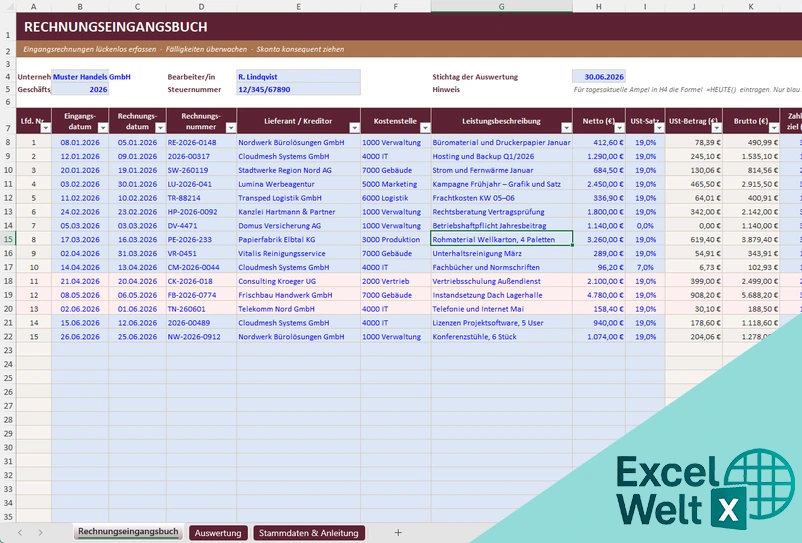
Task: Click the Steuernummer field 12/345/67890
Action: [x=298, y=89]
